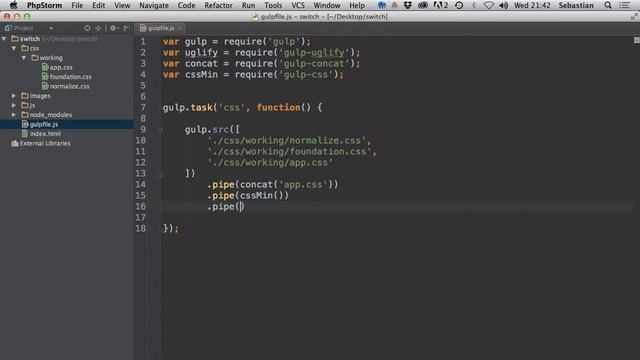Select foundation.css in project tree

(x=70, y=77)
